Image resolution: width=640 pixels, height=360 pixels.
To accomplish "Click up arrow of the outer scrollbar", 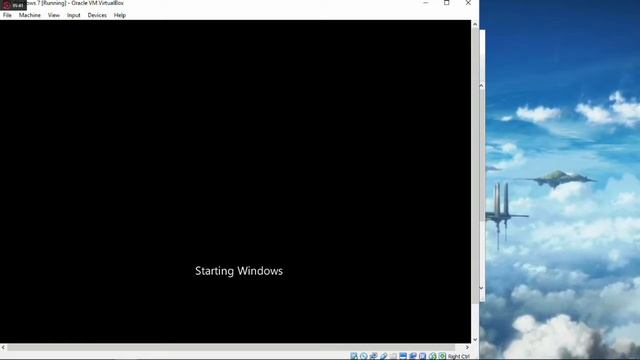I will click(x=482, y=86).
